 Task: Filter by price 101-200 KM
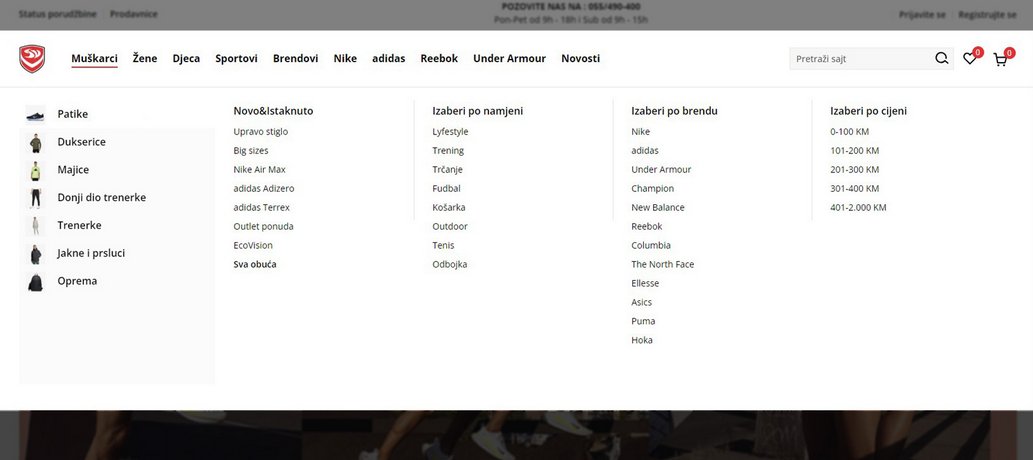coord(854,151)
